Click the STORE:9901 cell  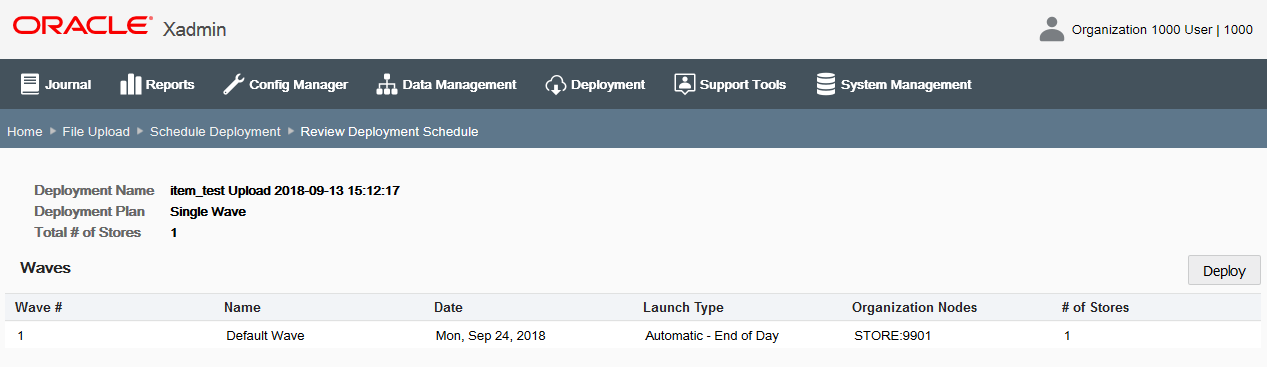pos(892,336)
